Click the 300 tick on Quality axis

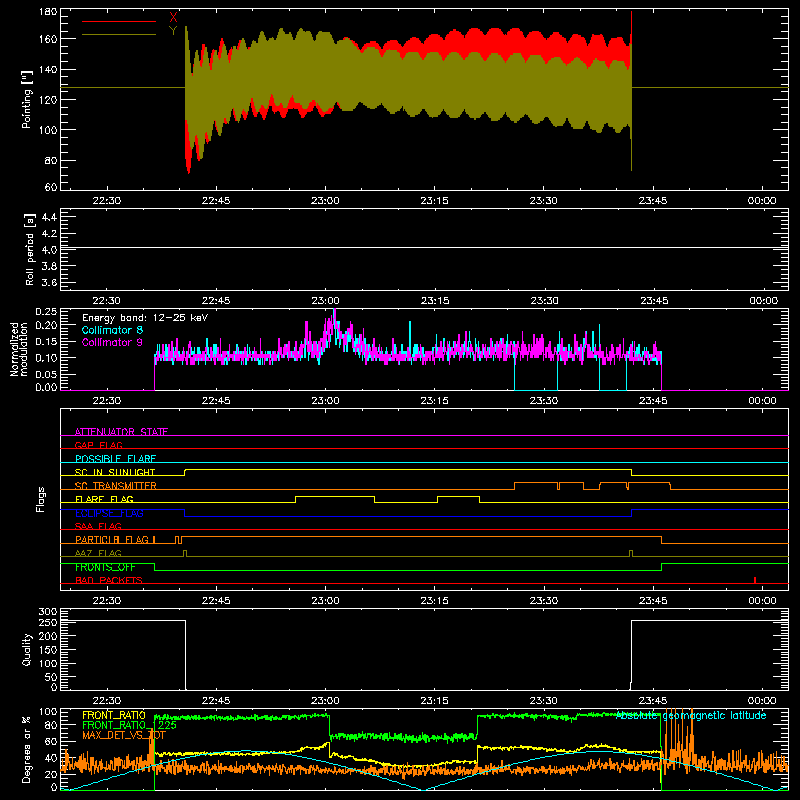coord(48,612)
